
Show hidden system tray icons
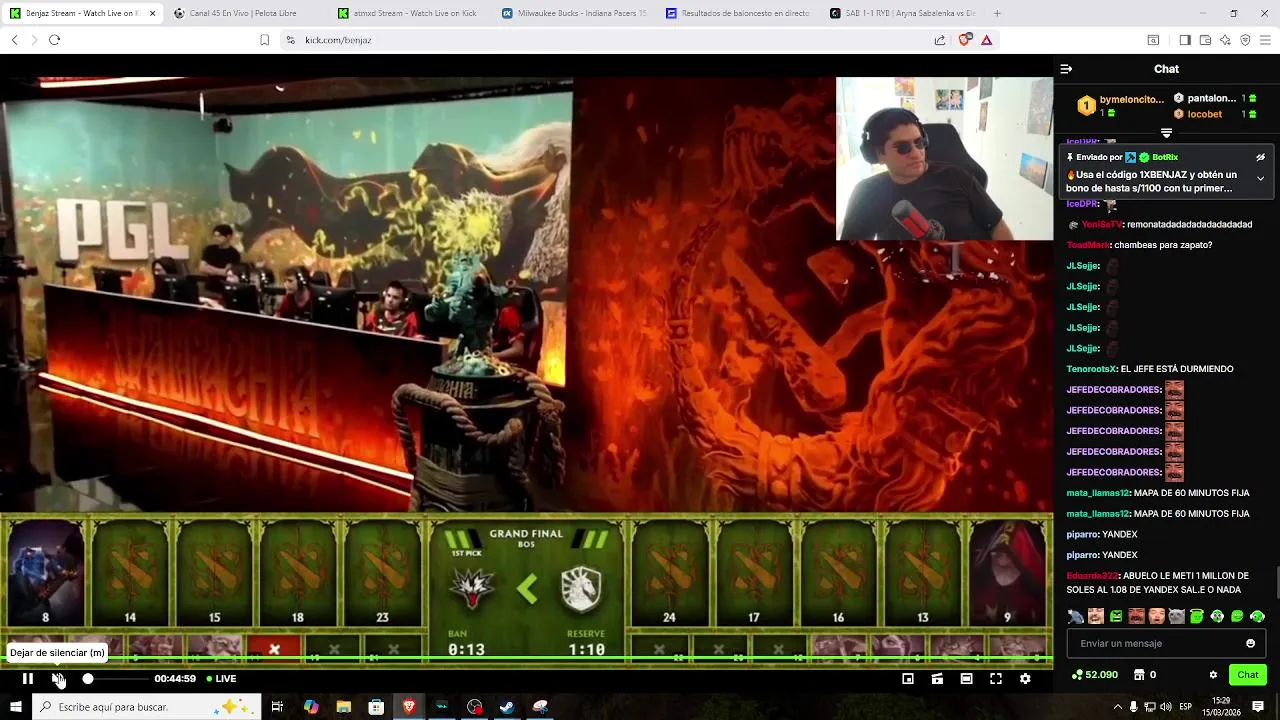[x=1117, y=707]
